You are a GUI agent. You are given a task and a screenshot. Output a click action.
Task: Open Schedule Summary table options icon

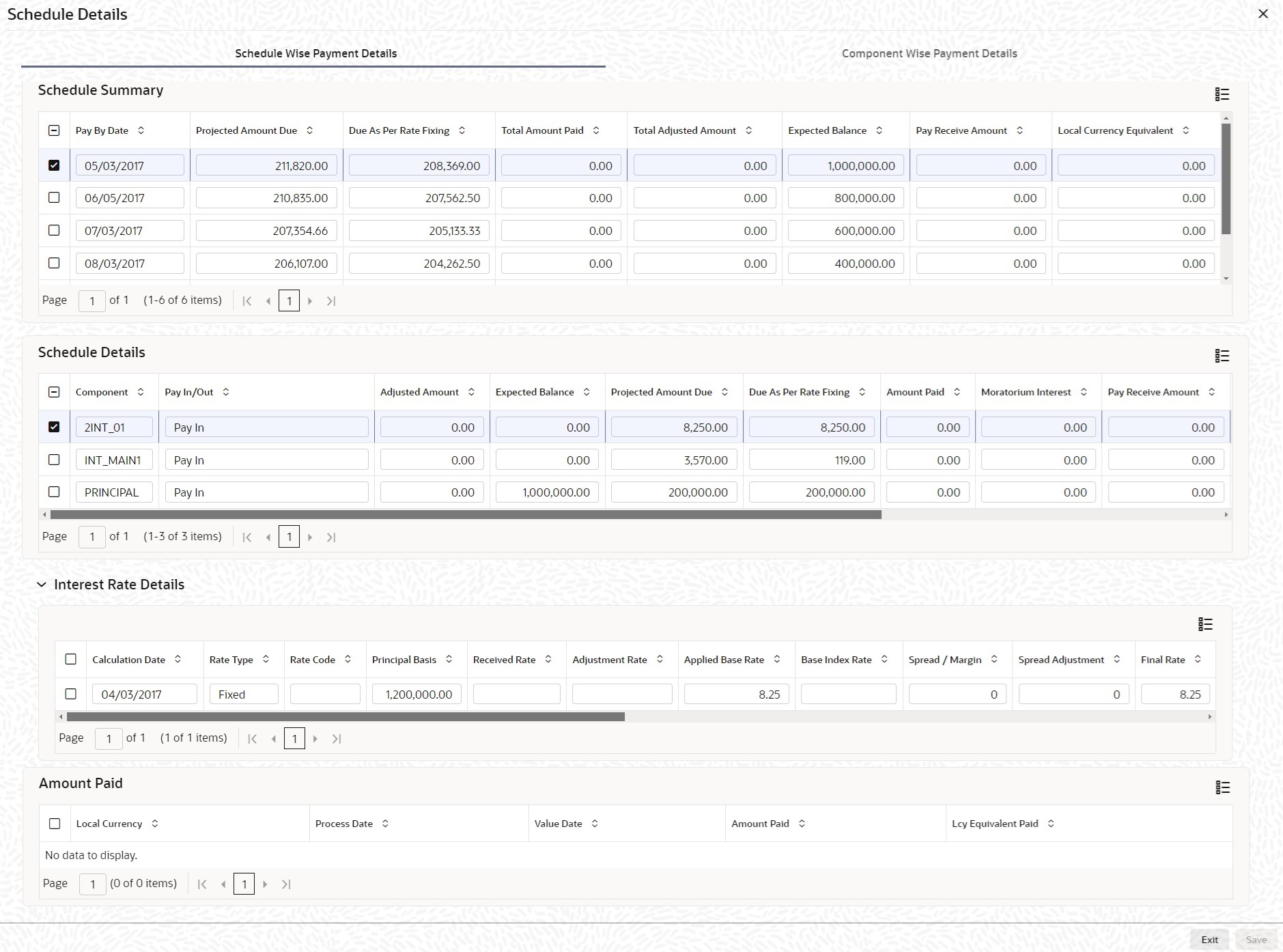1222,94
